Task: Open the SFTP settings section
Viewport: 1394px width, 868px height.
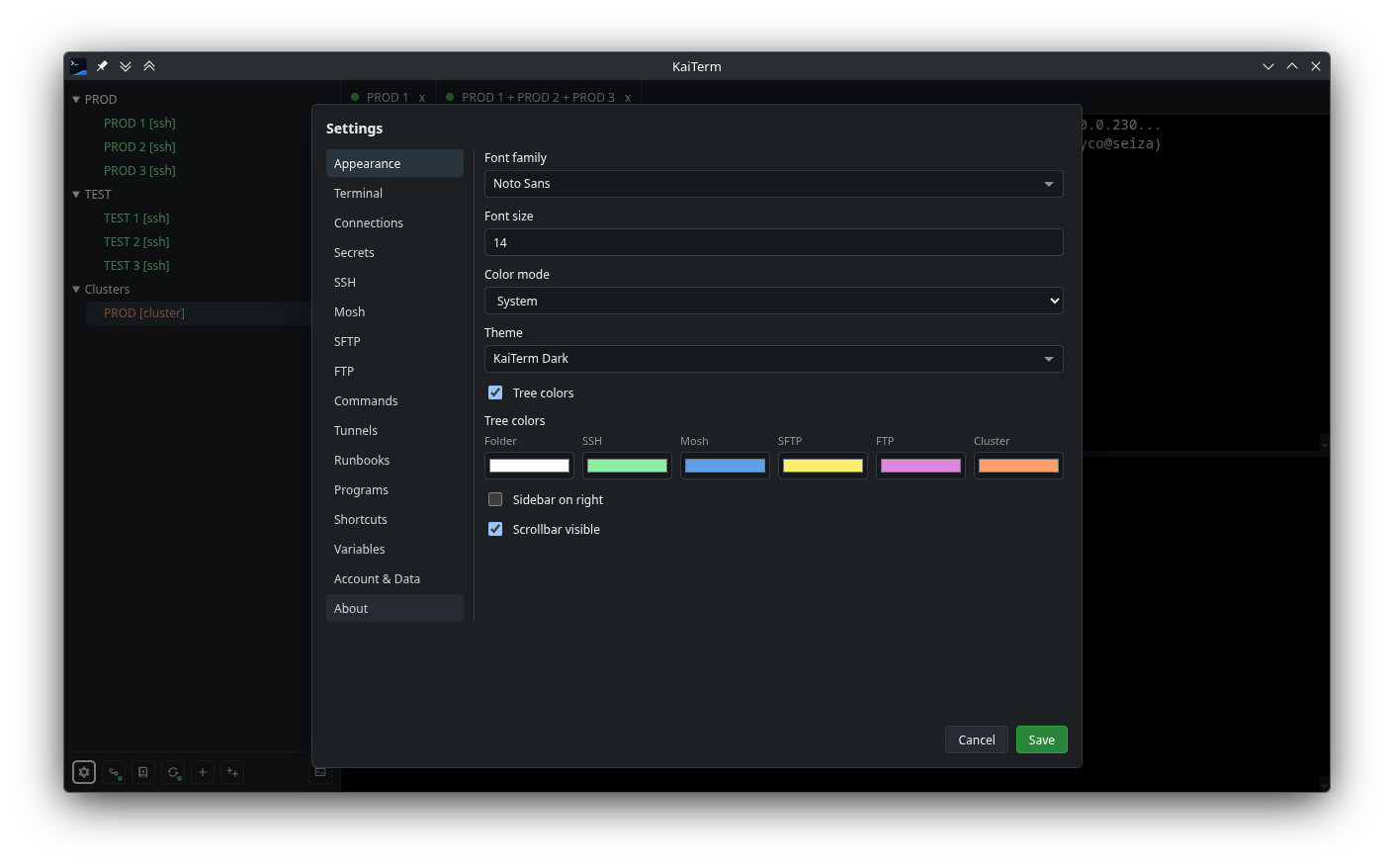Action: pos(394,341)
